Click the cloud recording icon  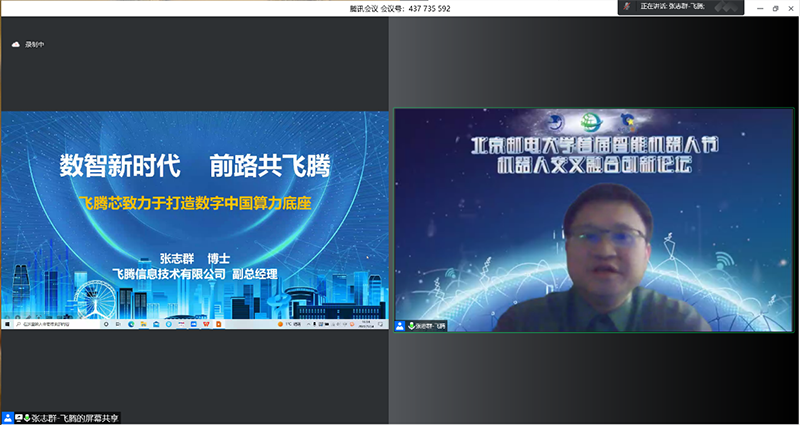[x=15, y=45]
